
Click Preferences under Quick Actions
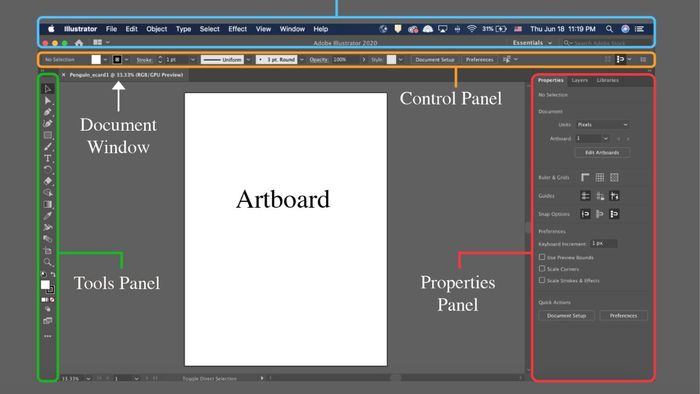coord(623,315)
